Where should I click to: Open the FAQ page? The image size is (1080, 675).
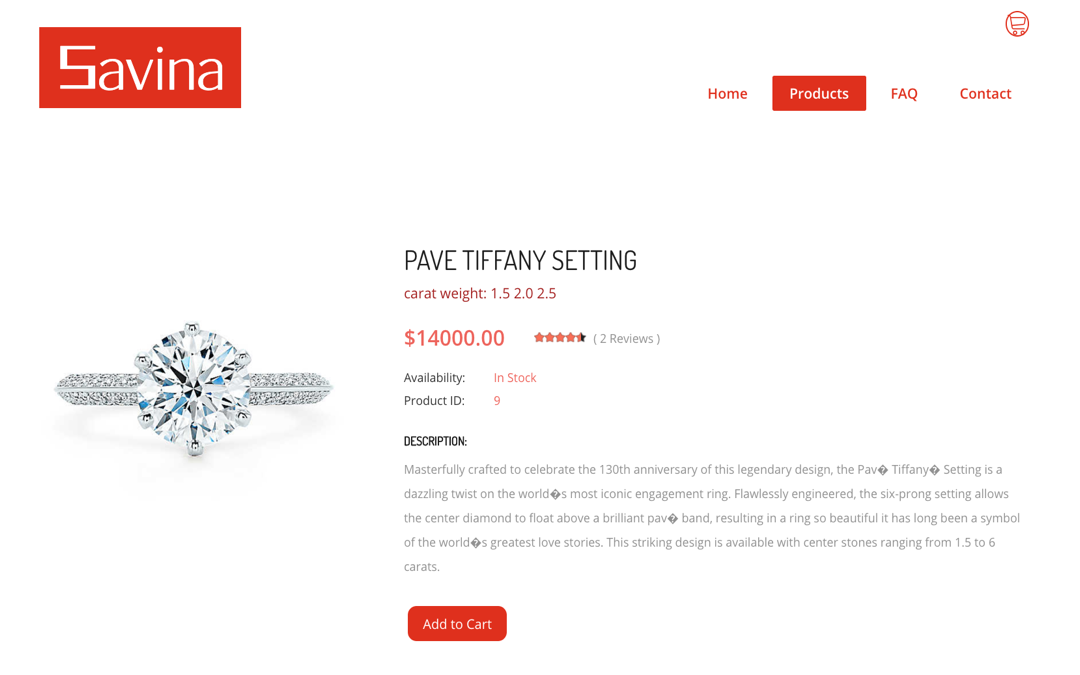click(x=904, y=94)
